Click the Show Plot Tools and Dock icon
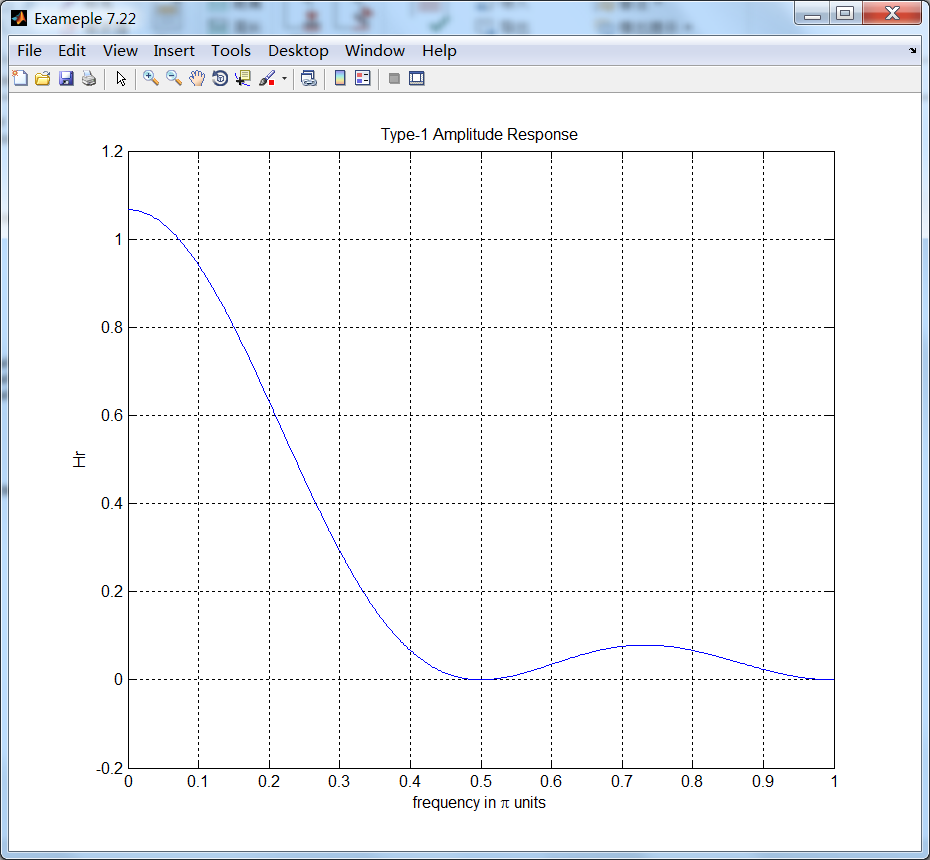The image size is (930, 860). click(417, 78)
